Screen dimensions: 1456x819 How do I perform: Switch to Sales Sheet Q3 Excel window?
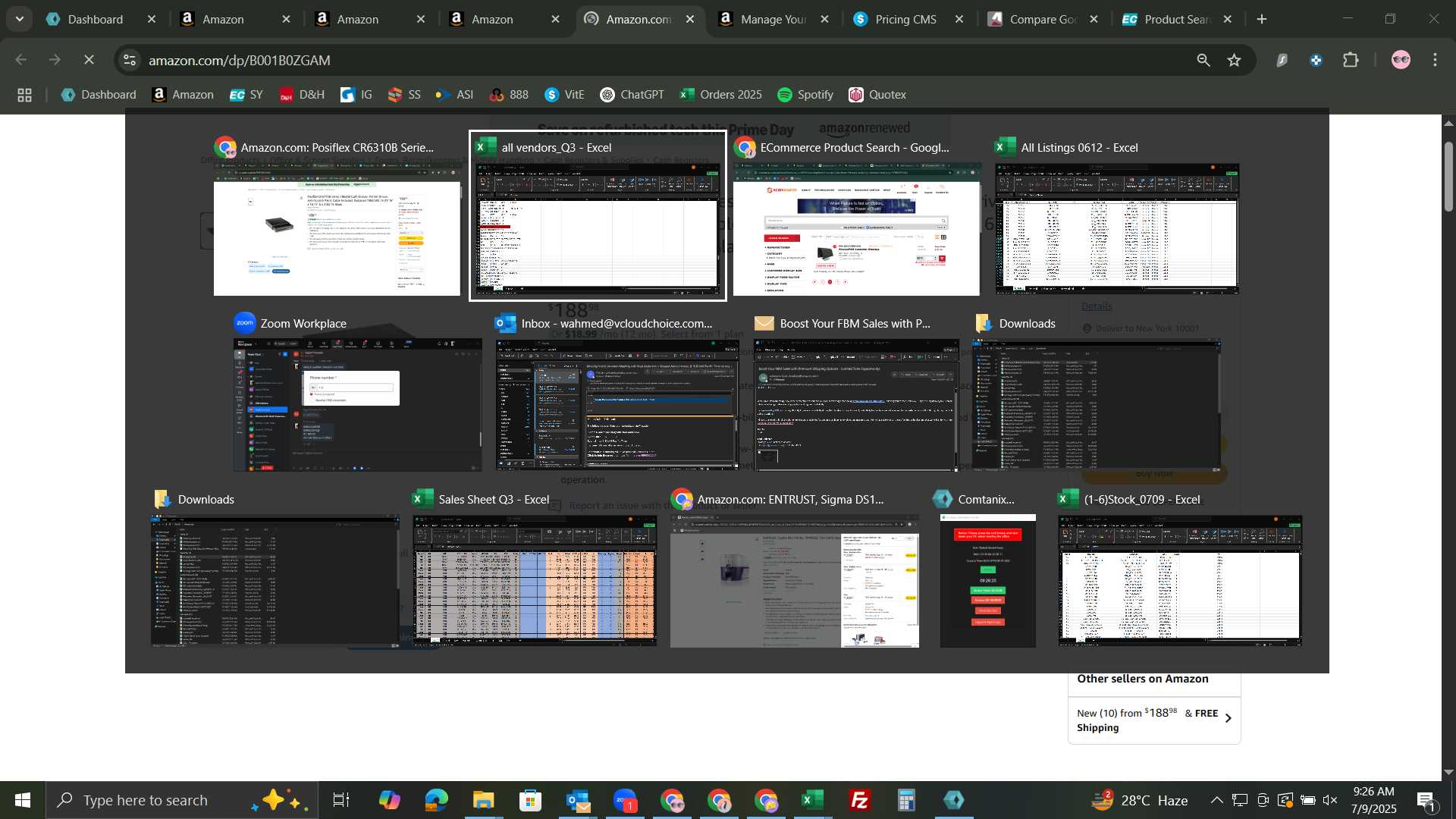coord(535,569)
